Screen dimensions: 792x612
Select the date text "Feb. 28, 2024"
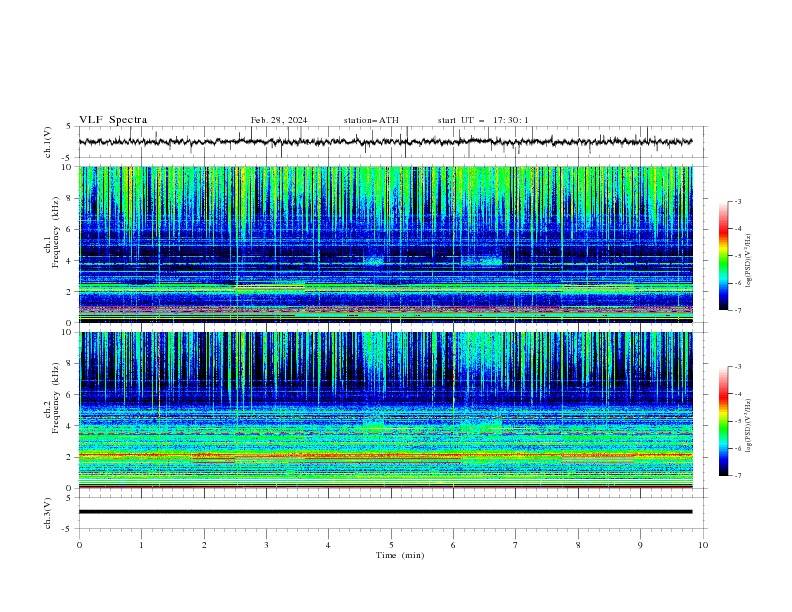[x=279, y=120]
